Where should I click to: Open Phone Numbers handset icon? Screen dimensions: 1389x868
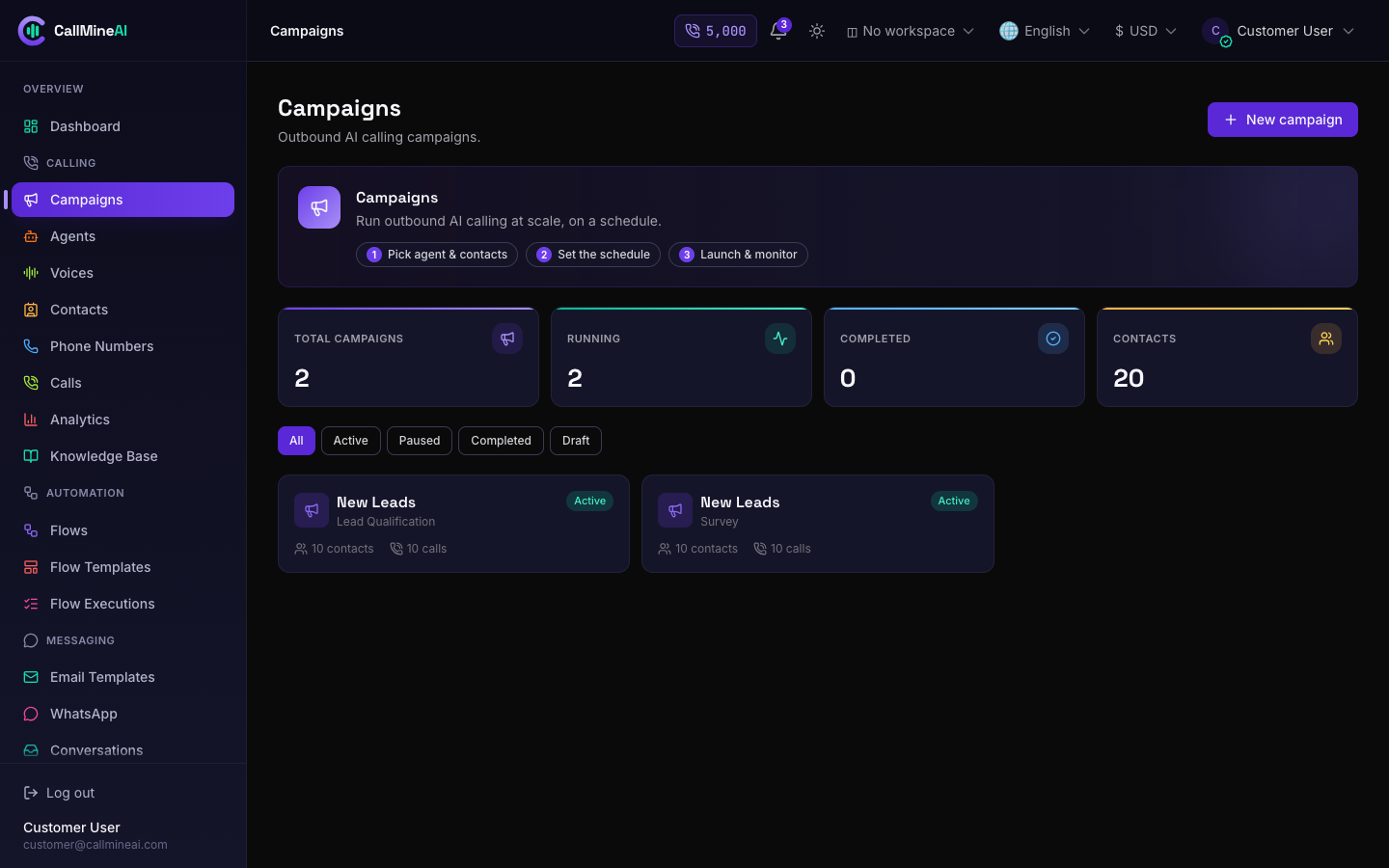click(31, 346)
